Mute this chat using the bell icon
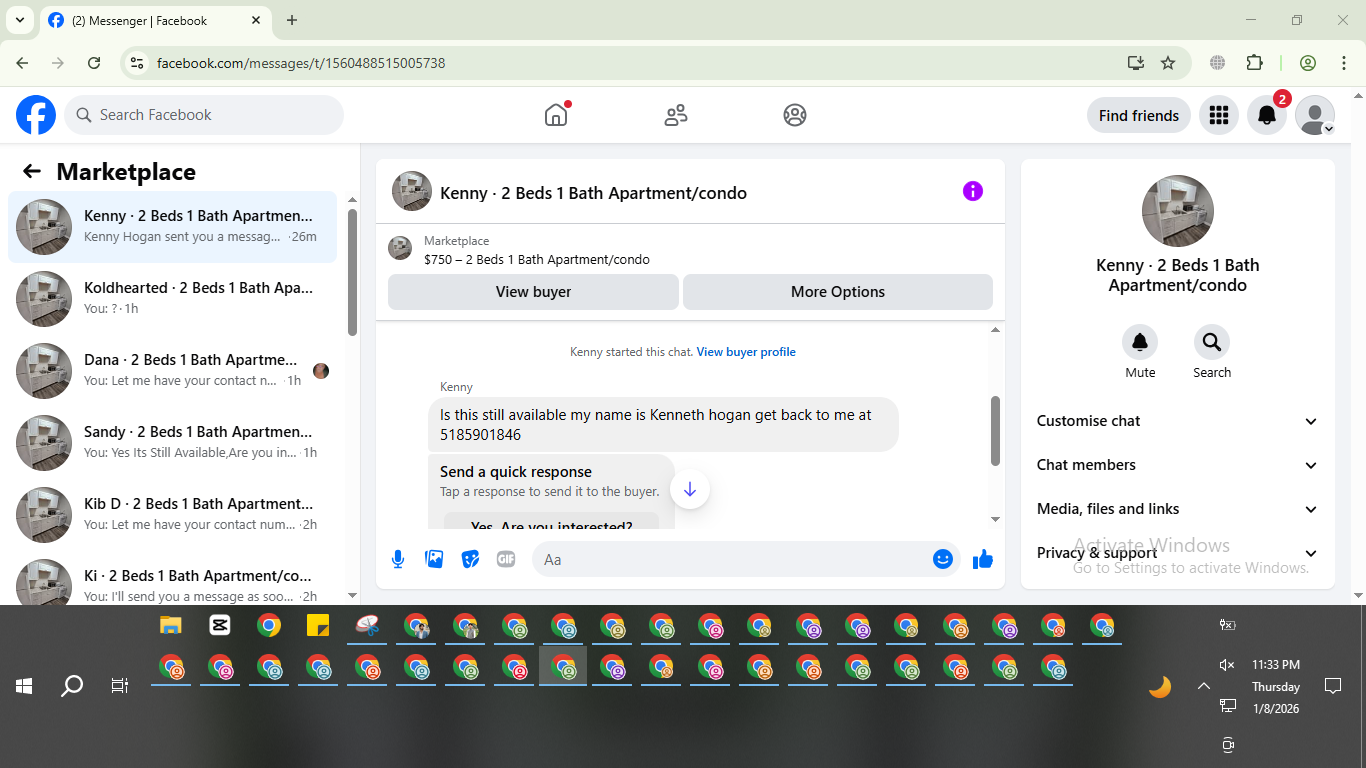Viewport: 1366px width, 768px height. (x=1140, y=343)
